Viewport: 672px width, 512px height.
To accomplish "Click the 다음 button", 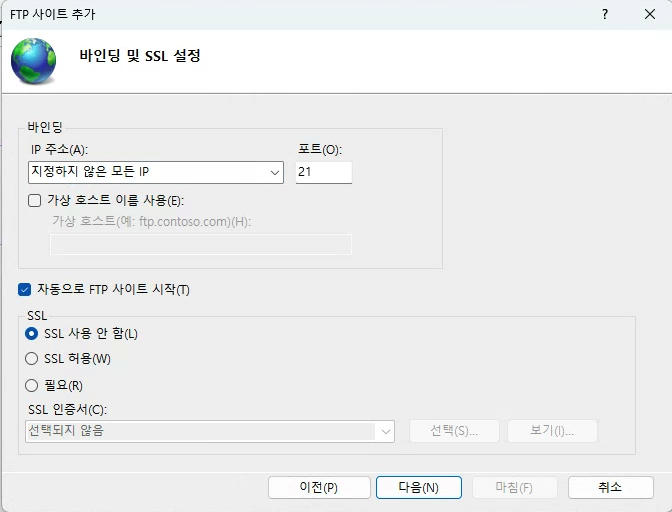I will click(x=419, y=488).
